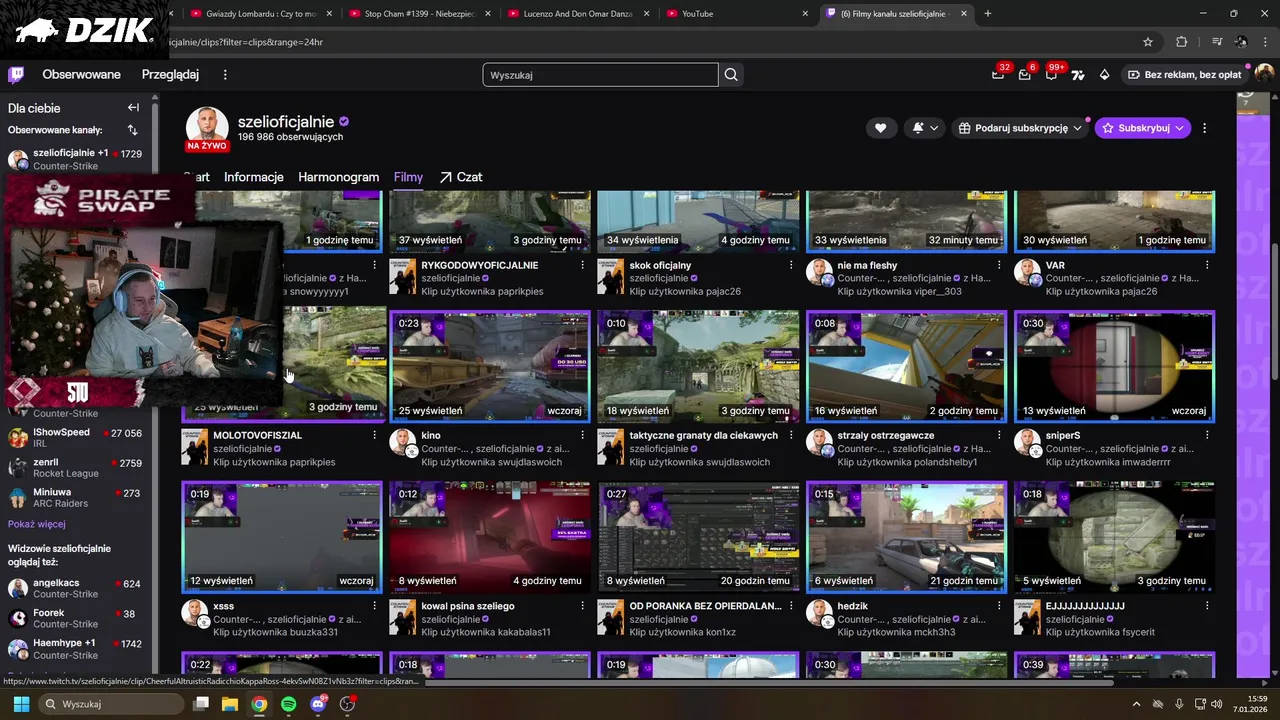
Task: Click Bez reklam, bez opłat button
Action: click(1184, 75)
